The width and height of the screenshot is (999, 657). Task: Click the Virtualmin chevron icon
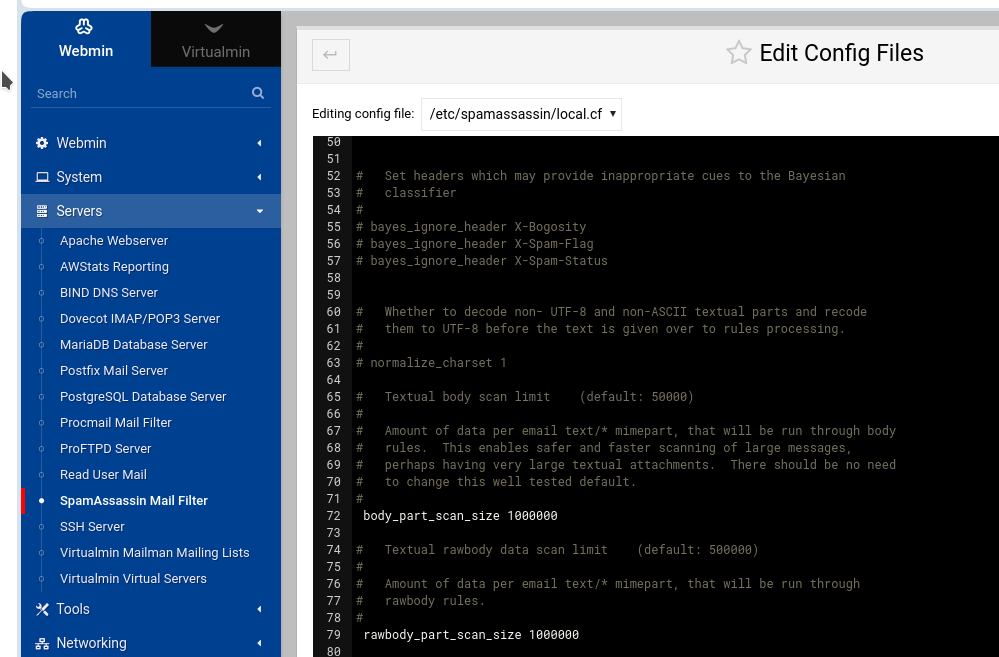(214, 28)
